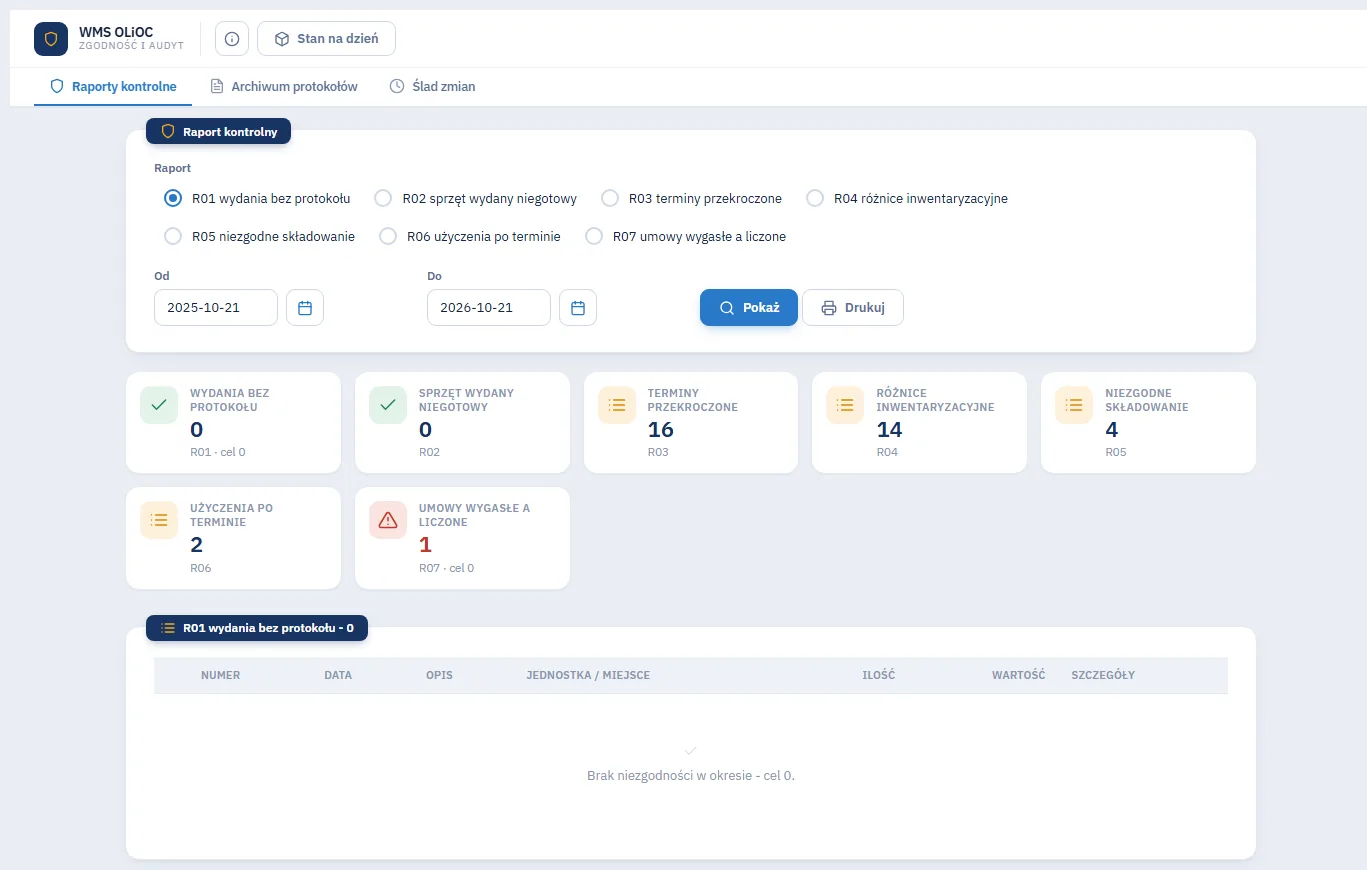Click the OPIS column header
1367x870 pixels.
tap(439, 675)
